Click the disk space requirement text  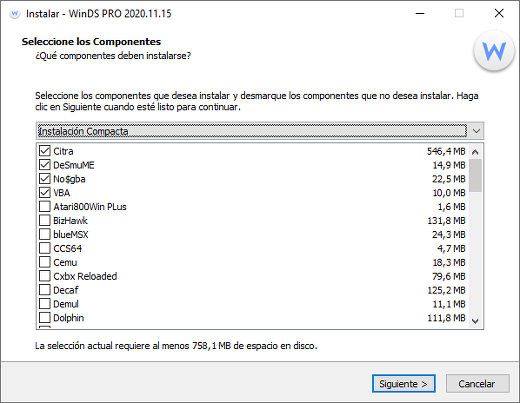(176, 346)
